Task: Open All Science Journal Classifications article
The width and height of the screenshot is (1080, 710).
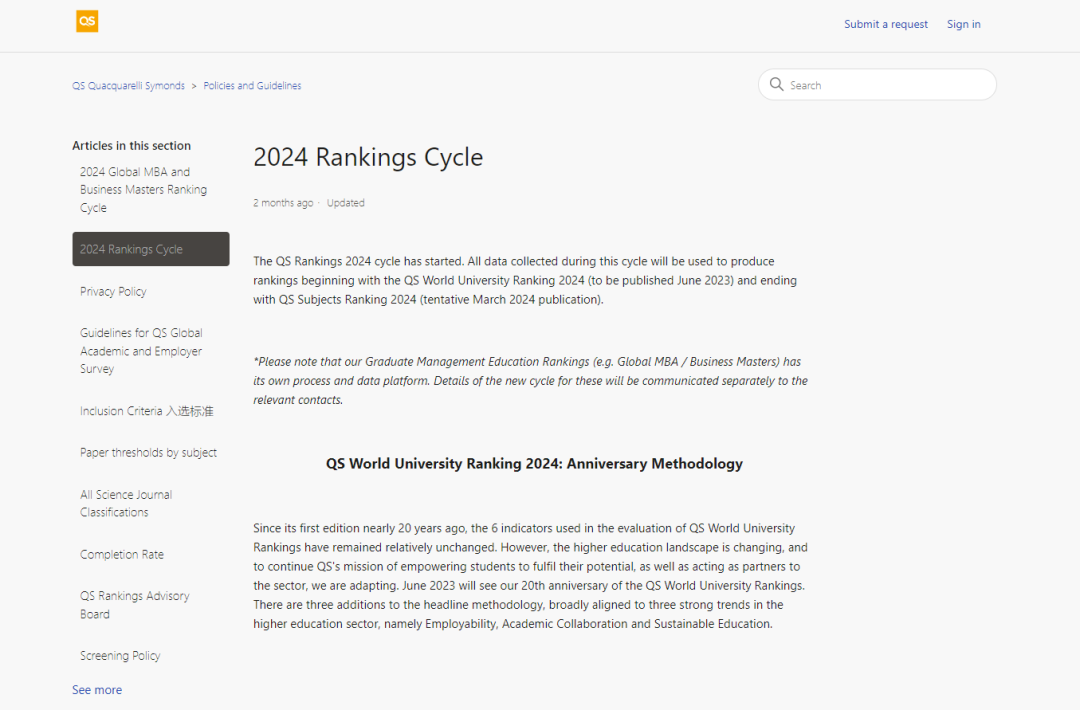Action: coord(126,503)
